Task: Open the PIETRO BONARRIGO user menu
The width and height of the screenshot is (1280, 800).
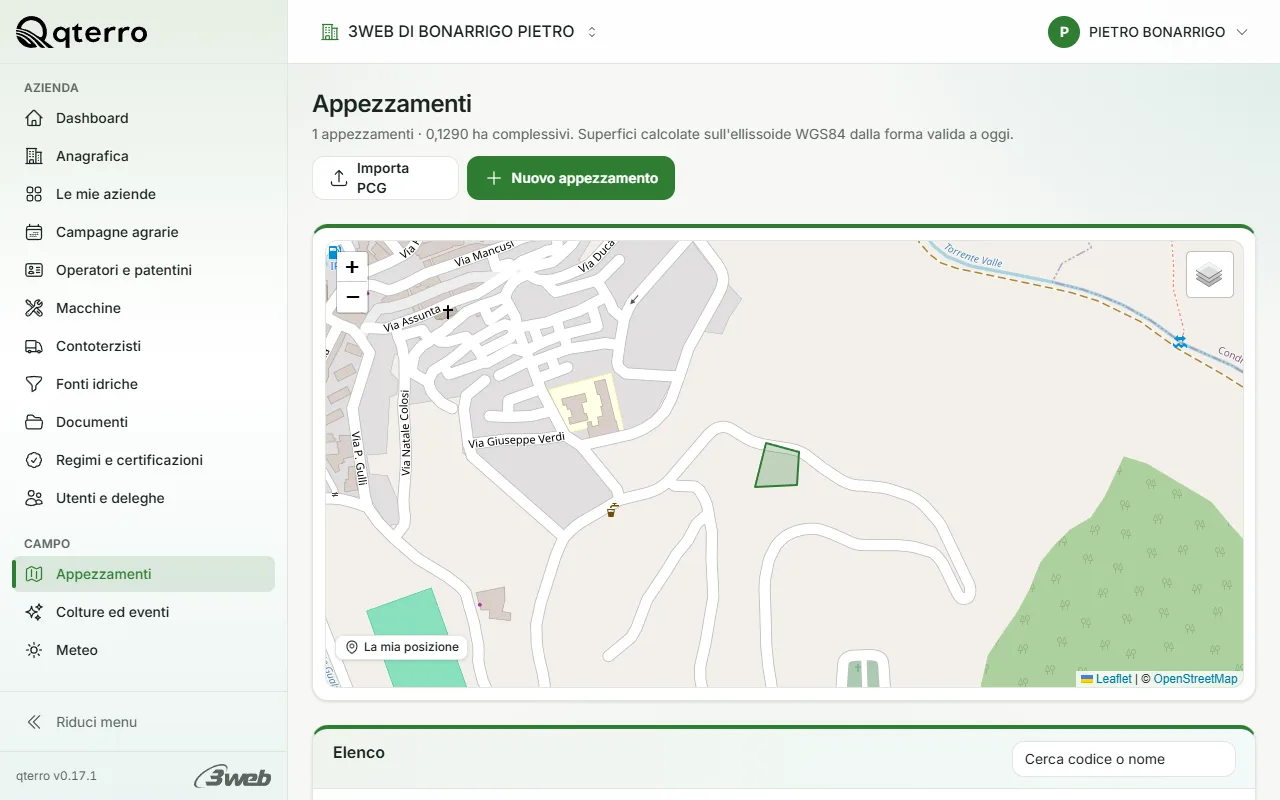Action: (x=1149, y=32)
